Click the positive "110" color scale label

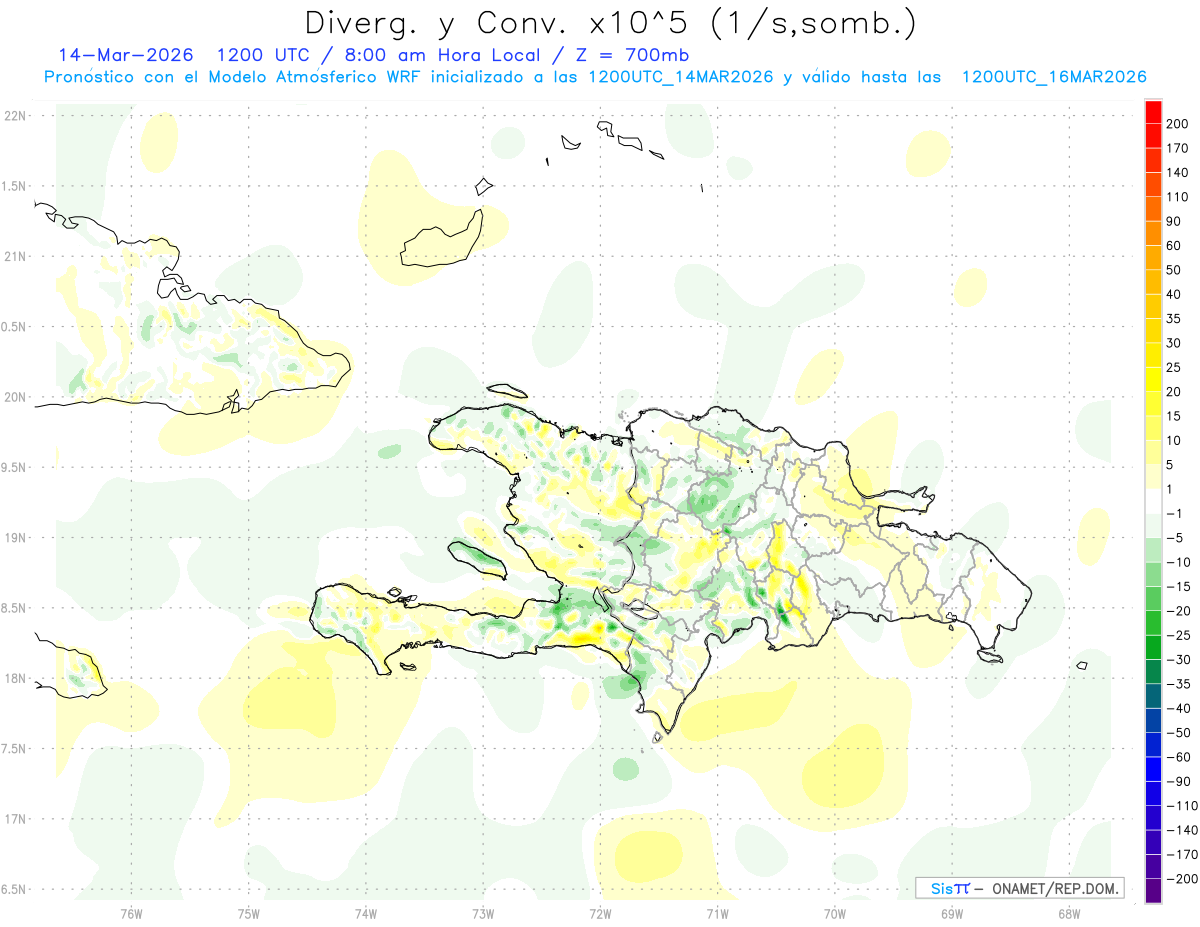pos(1177,197)
